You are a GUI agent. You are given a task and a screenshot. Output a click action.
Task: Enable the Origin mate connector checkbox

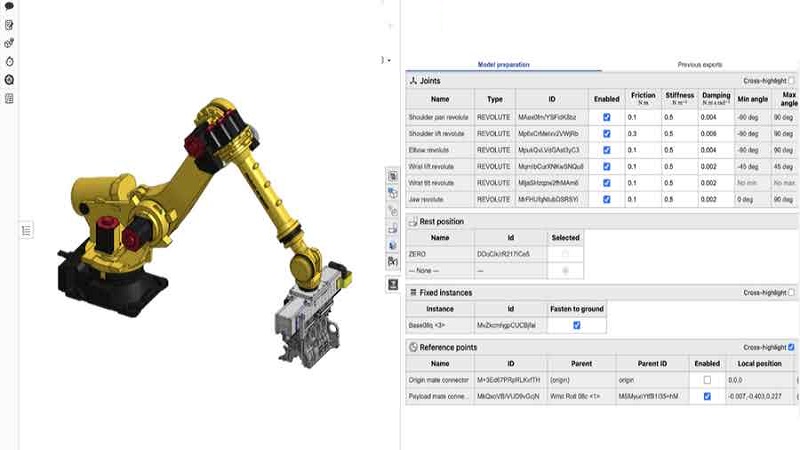707,380
